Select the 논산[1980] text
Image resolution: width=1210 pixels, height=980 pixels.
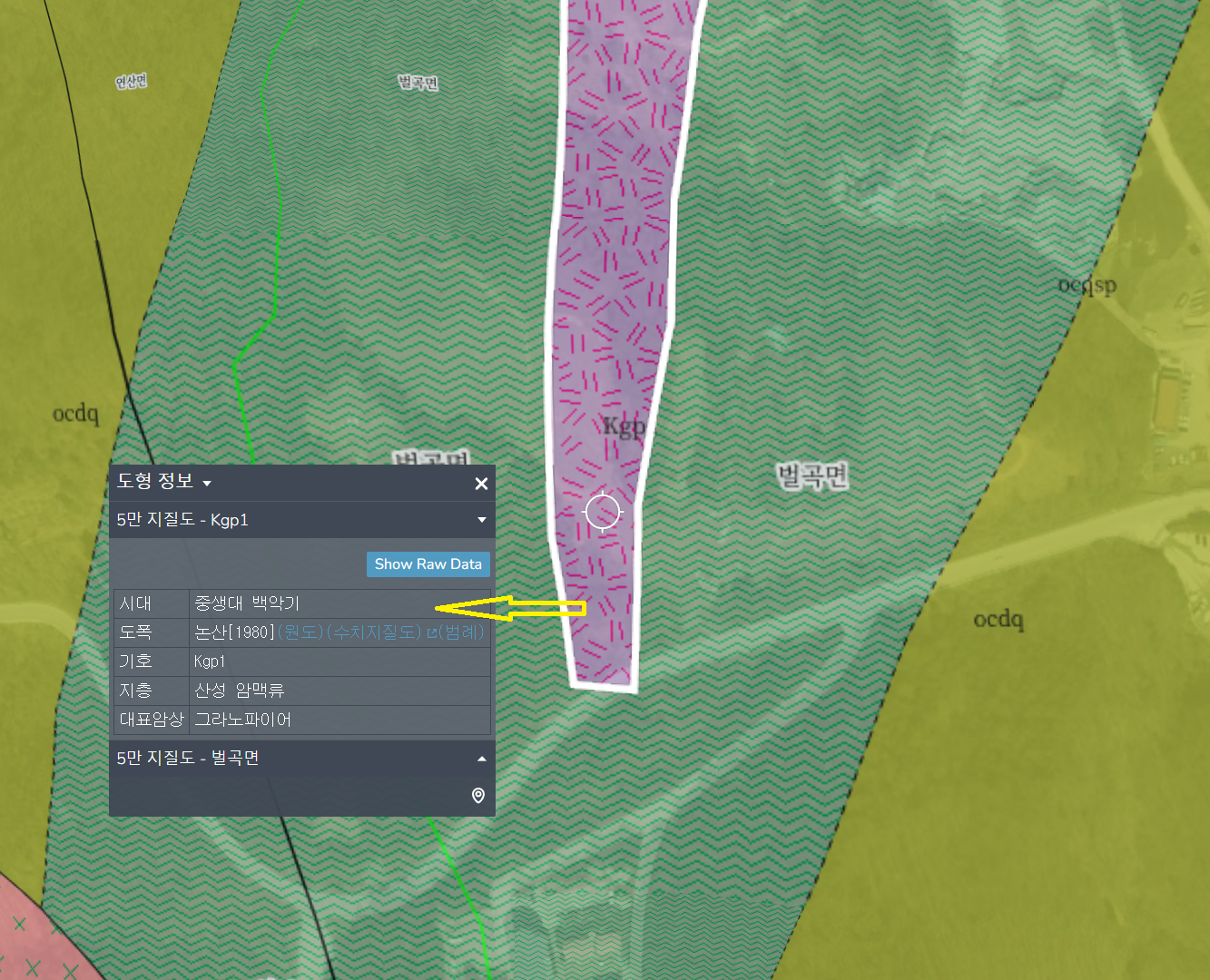[x=234, y=632]
